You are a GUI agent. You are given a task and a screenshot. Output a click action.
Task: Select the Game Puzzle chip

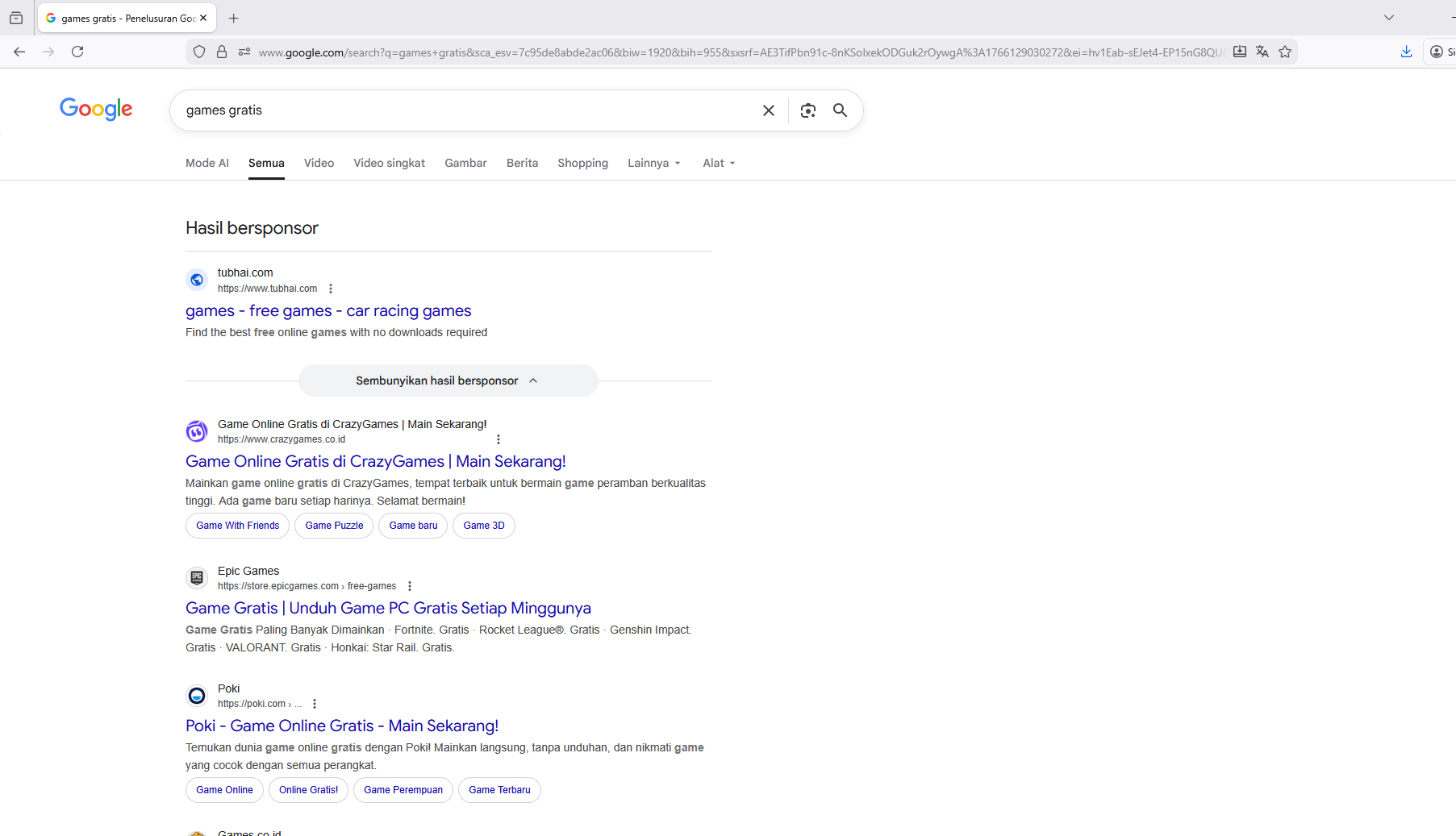[334, 526]
